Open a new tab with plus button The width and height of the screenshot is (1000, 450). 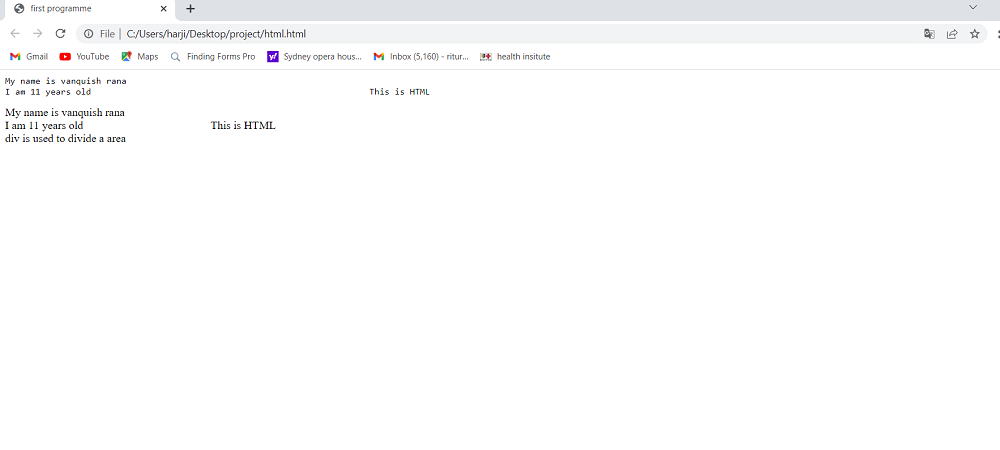pos(190,8)
